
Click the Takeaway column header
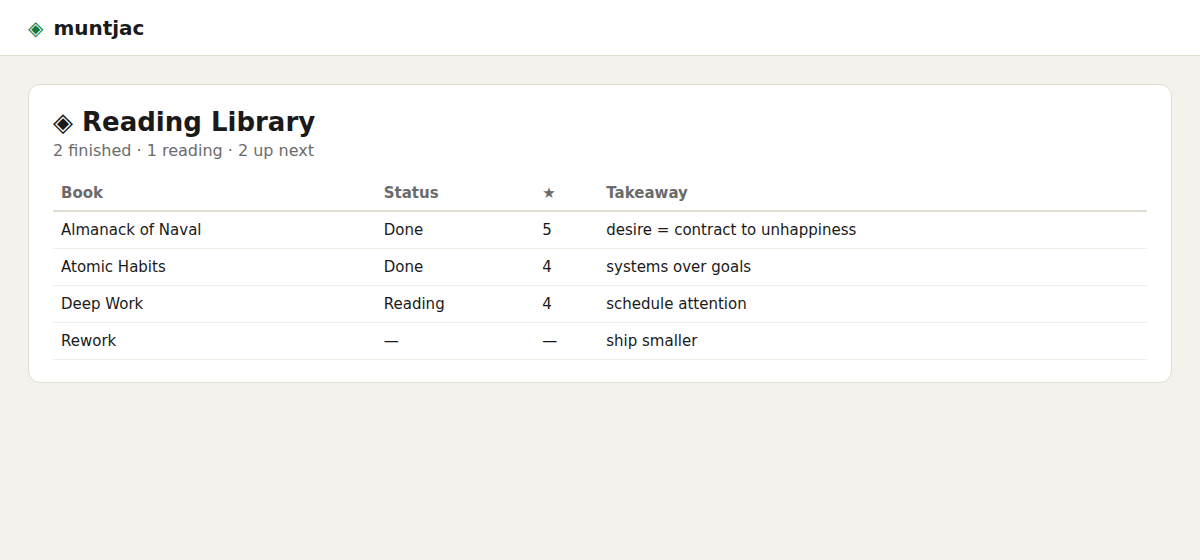tap(647, 193)
